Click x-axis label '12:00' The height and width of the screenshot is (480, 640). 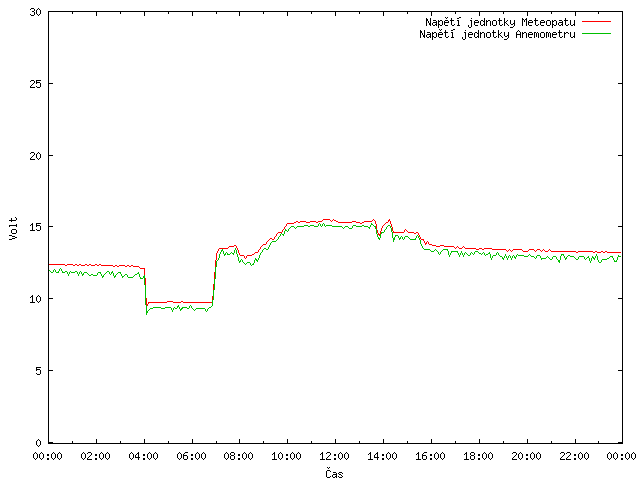coord(335,456)
